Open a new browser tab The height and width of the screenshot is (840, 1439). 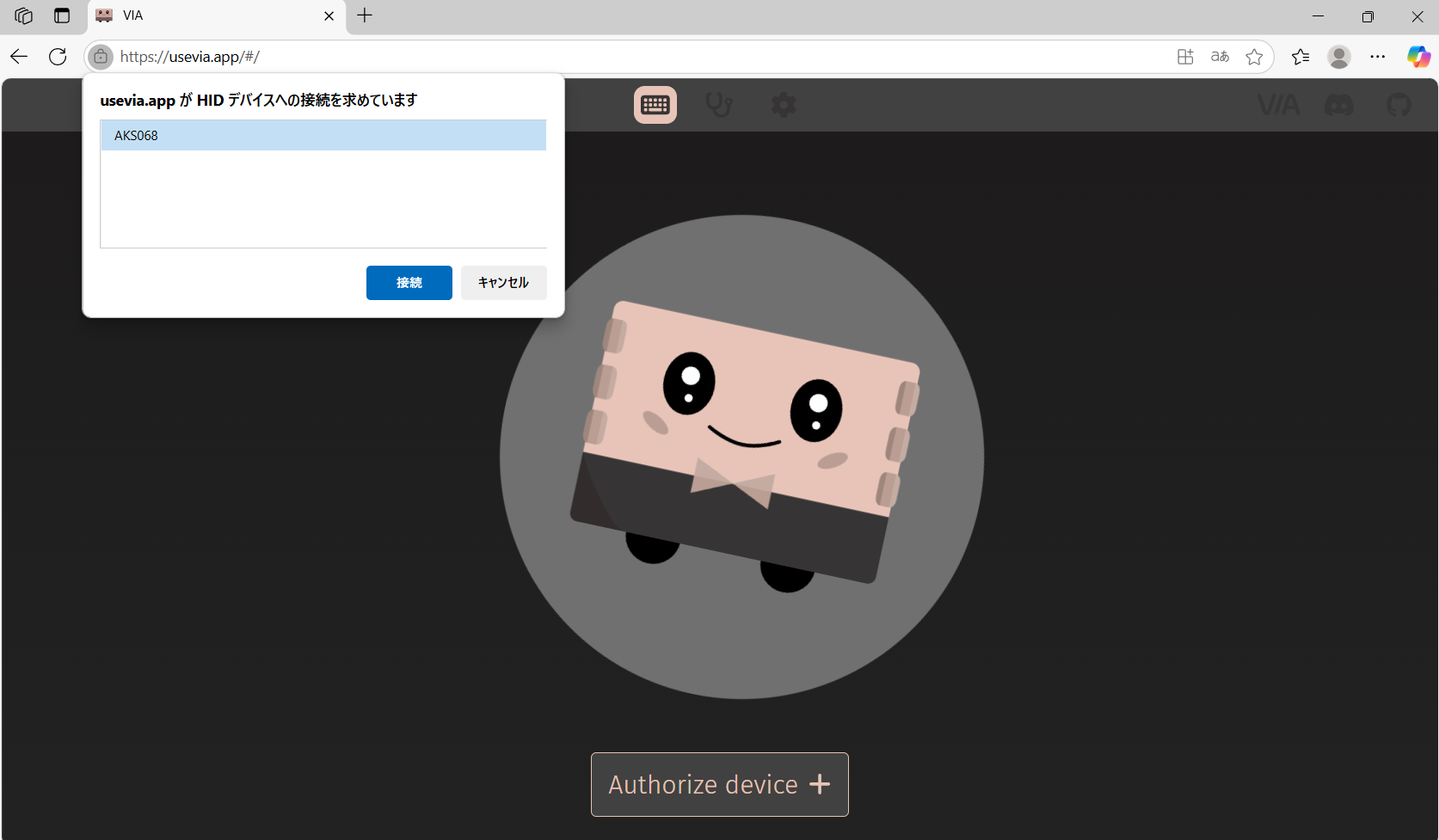coord(365,15)
